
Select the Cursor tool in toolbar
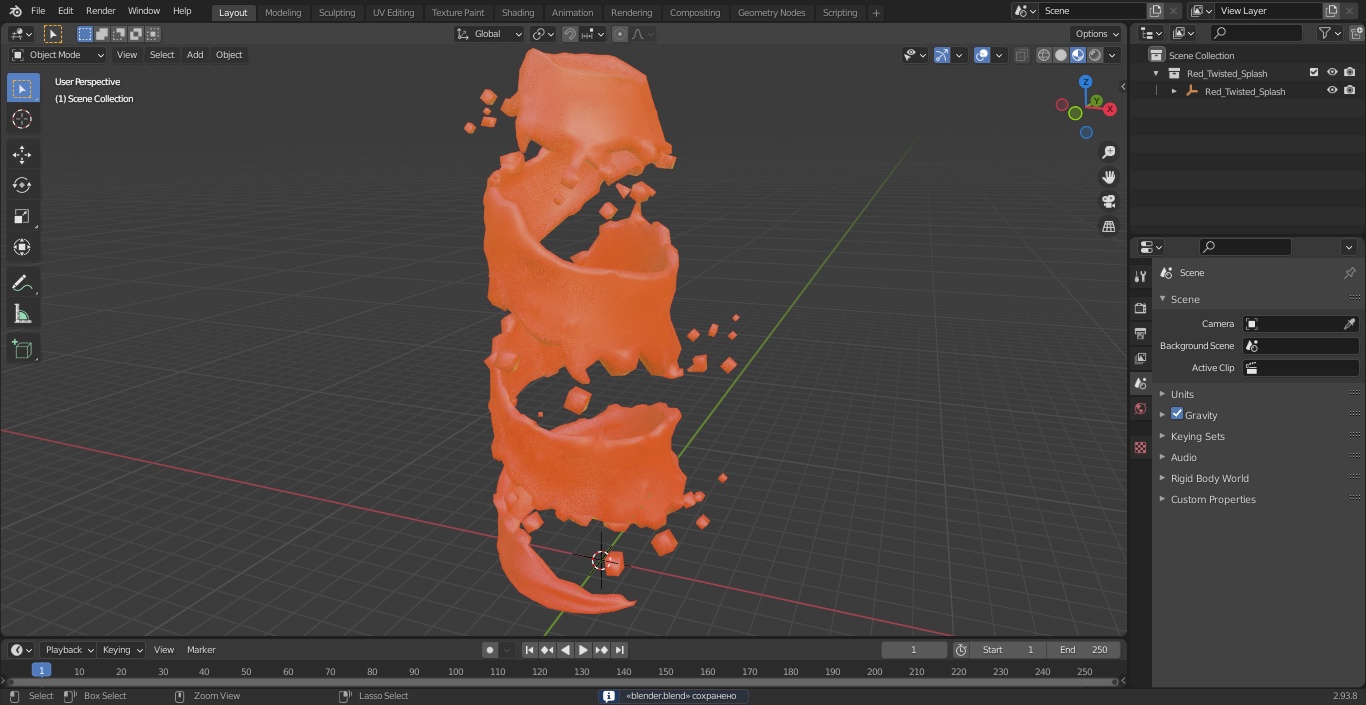pos(22,120)
